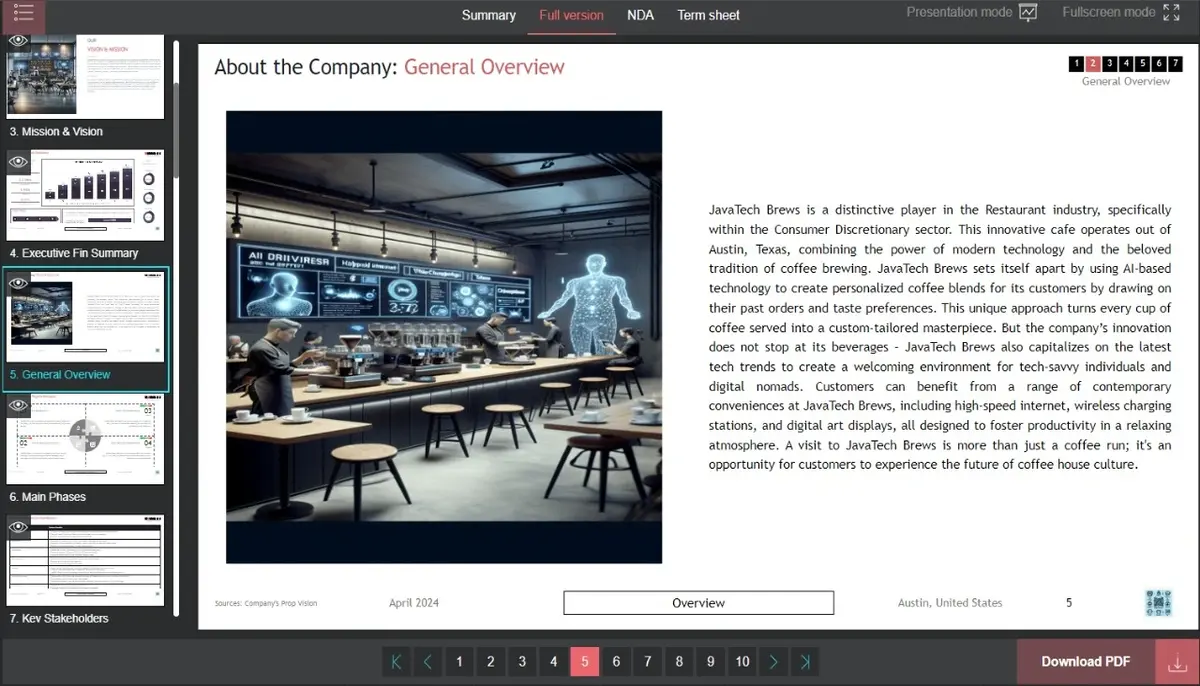Click the 'Sources: Company's Prop Vision' text
Viewport: 1200px width, 686px height.
pos(266,603)
